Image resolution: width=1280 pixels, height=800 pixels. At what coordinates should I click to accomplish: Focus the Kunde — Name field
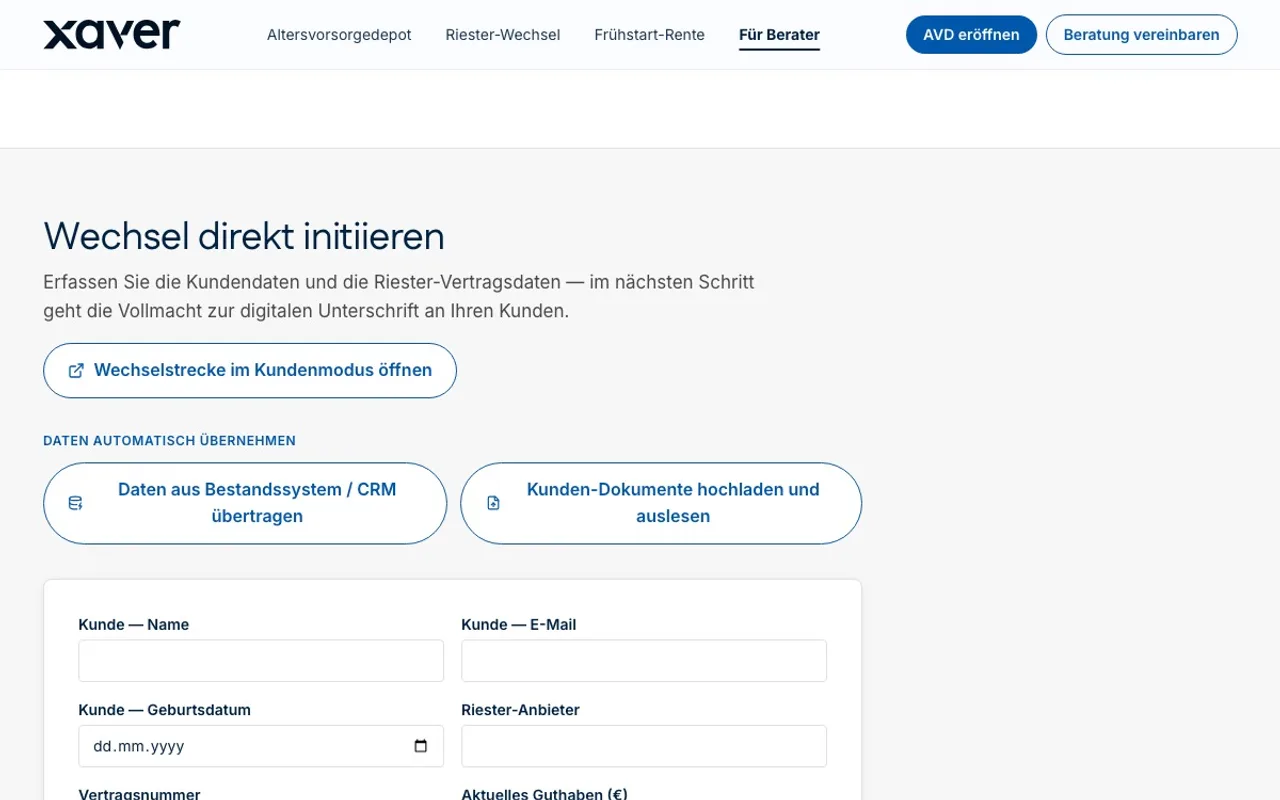261,661
